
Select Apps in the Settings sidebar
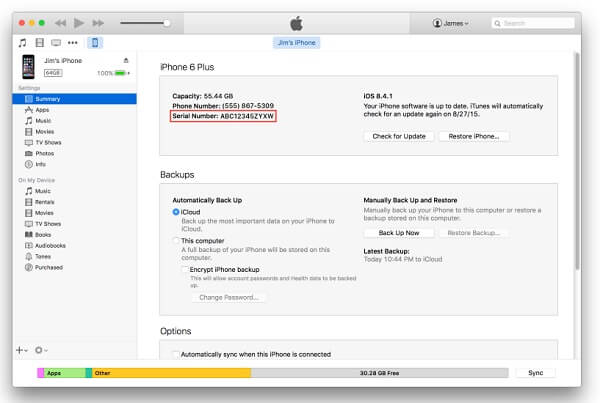(x=42, y=109)
